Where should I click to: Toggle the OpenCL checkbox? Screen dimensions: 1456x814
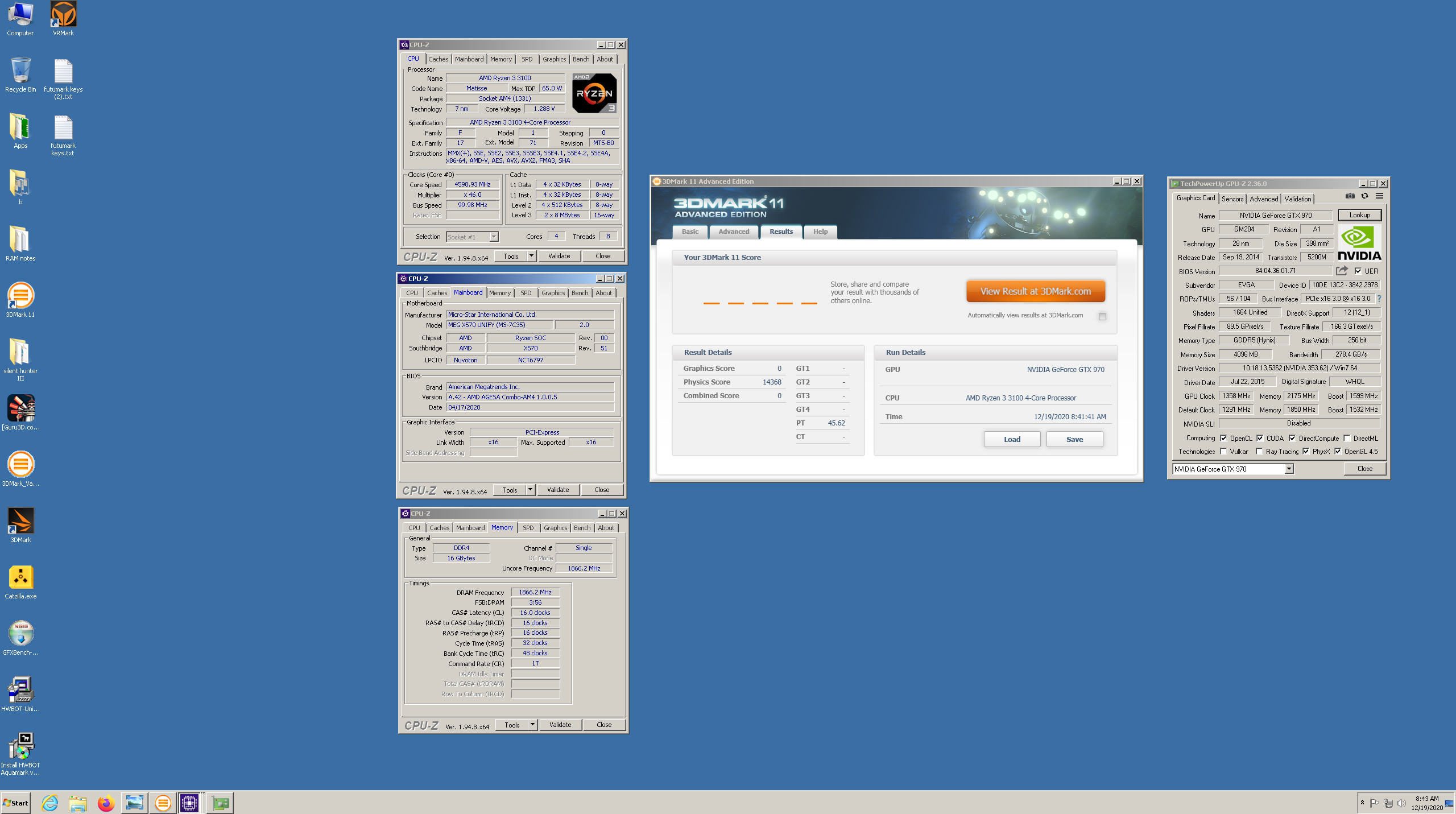point(1223,439)
